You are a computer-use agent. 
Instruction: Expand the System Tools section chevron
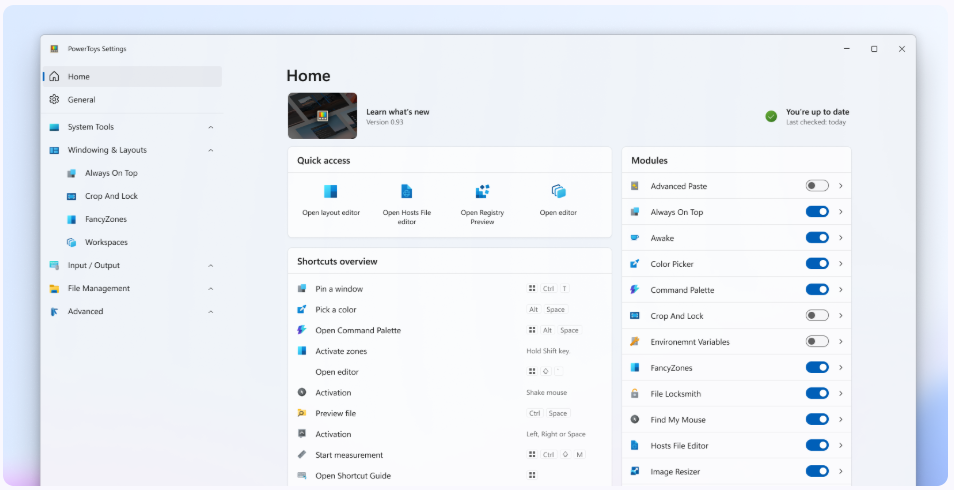[211, 127]
